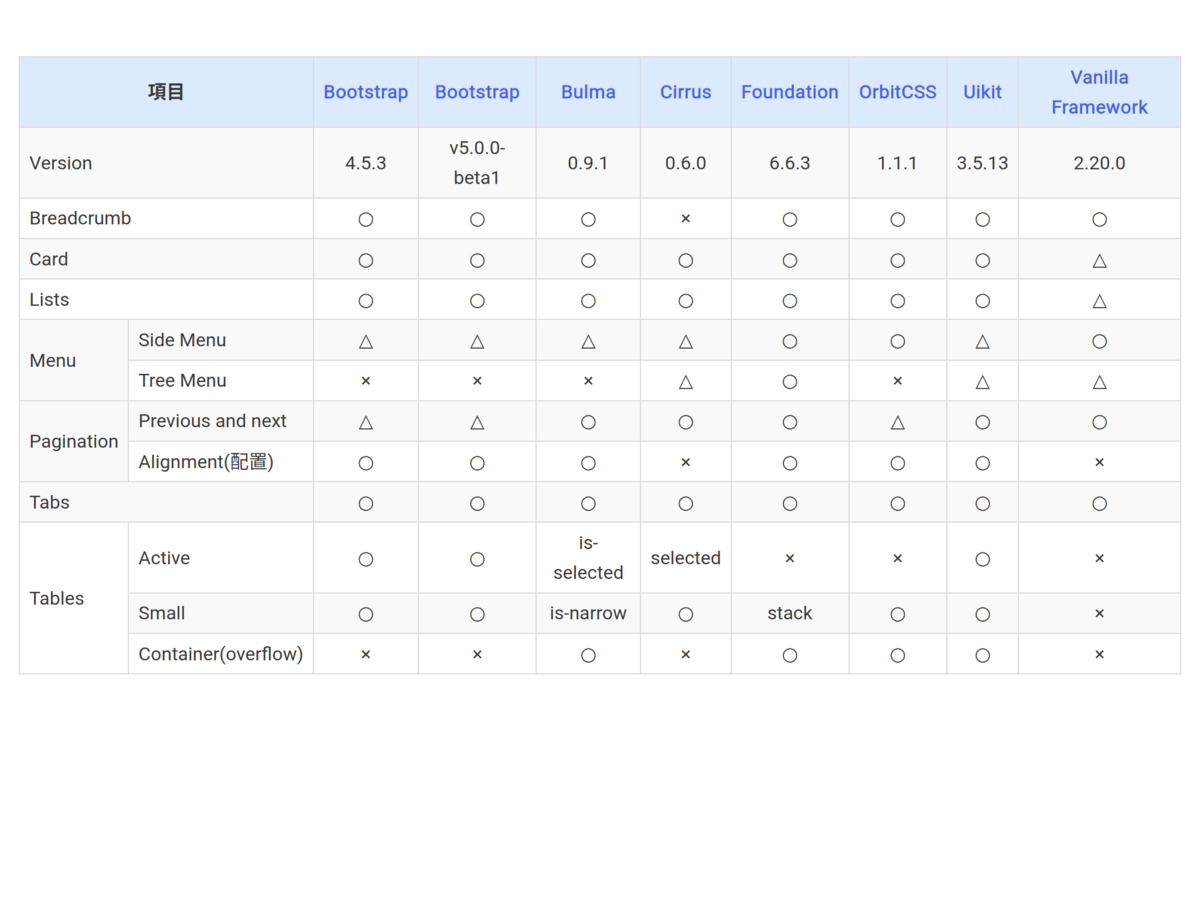Open the OrbitCSS header link
This screenshot has height=900, width=1200.
(x=898, y=92)
